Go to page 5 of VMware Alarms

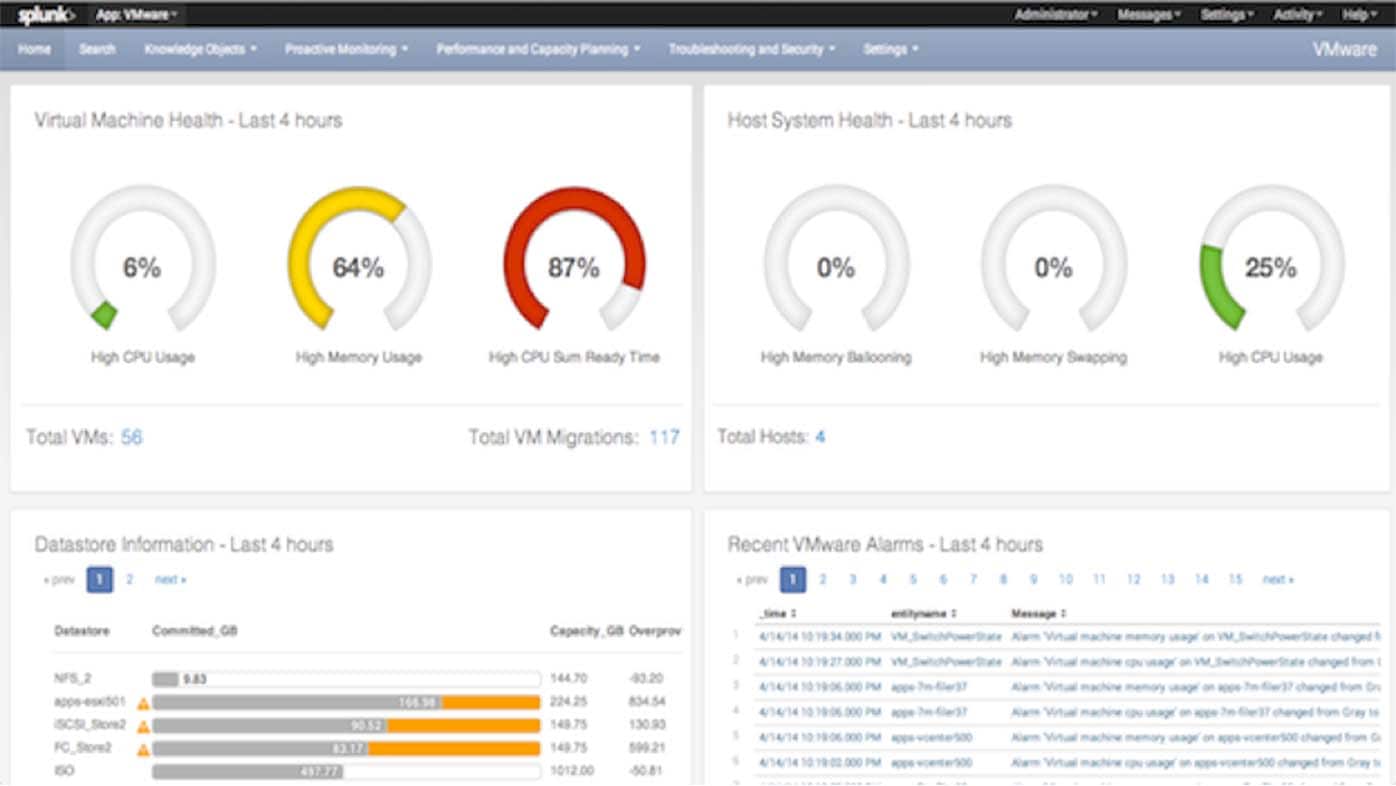pyautogui.click(x=913, y=579)
